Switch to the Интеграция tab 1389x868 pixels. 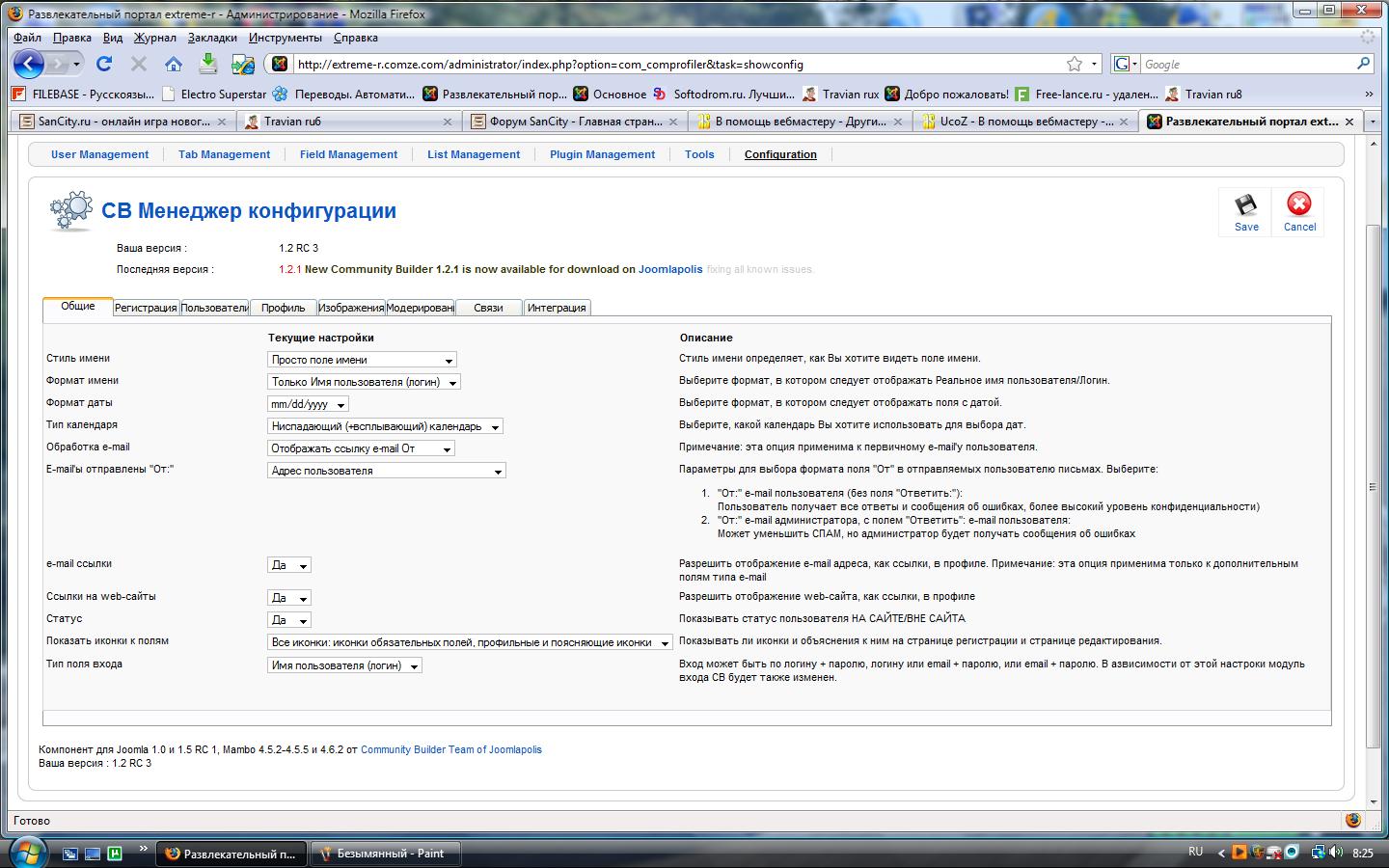[557, 308]
